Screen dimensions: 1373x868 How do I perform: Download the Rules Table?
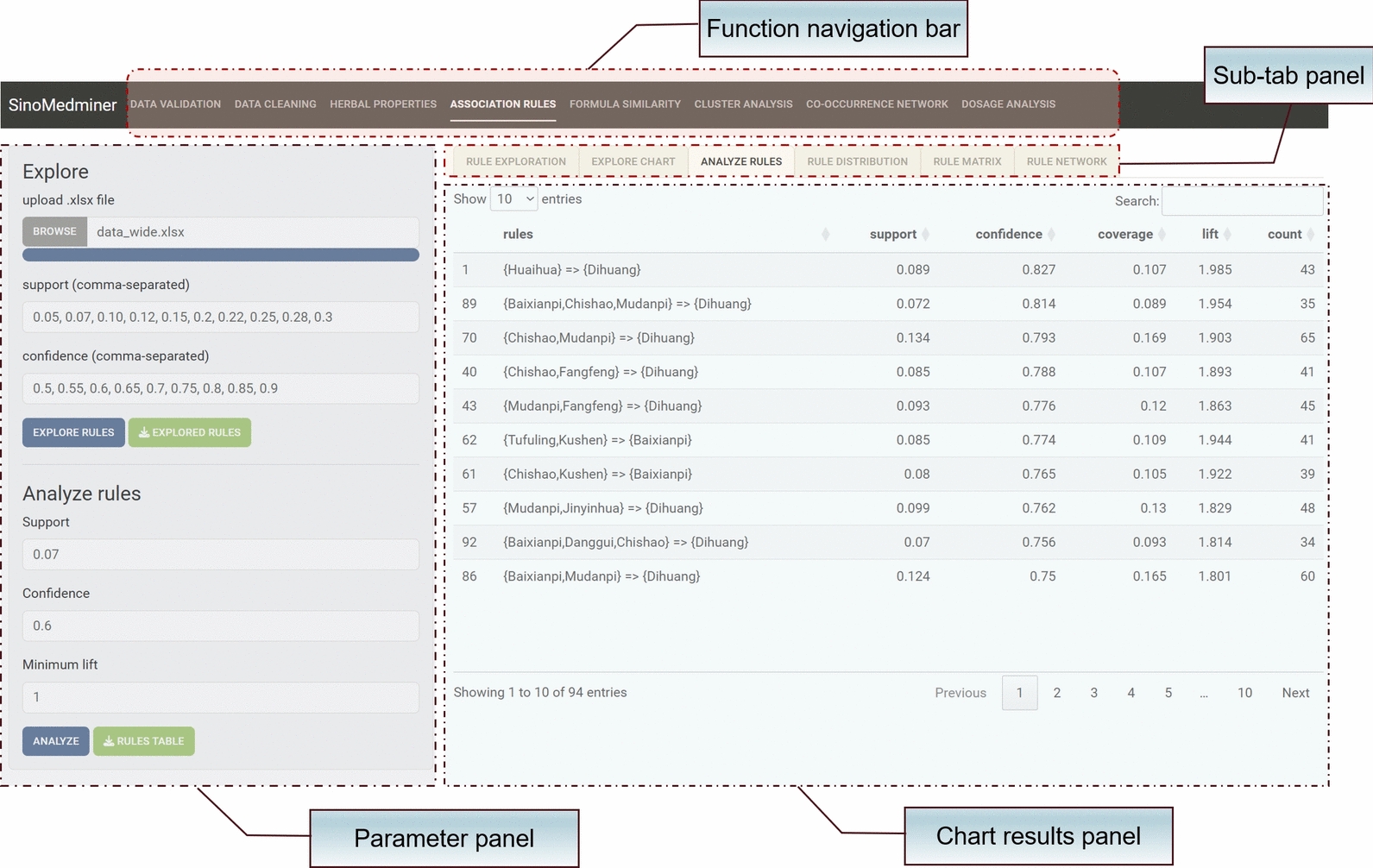(x=144, y=741)
